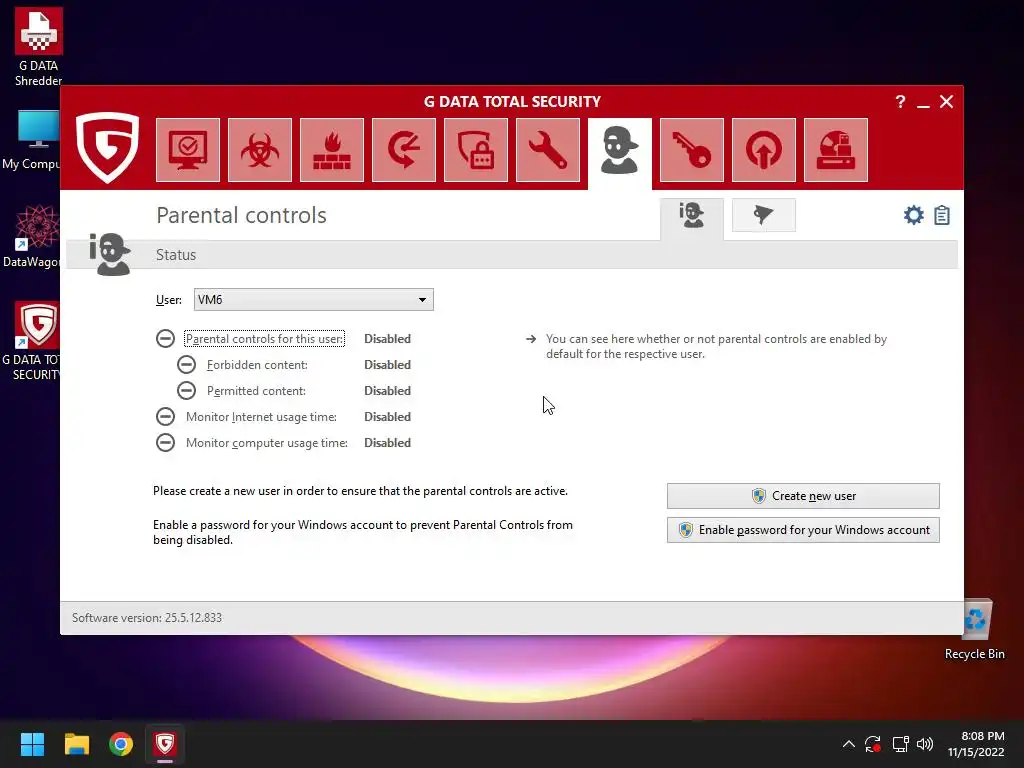Viewport: 1024px width, 768px height.
Task: Open the Encryption key icon
Action: (x=692, y=150)
